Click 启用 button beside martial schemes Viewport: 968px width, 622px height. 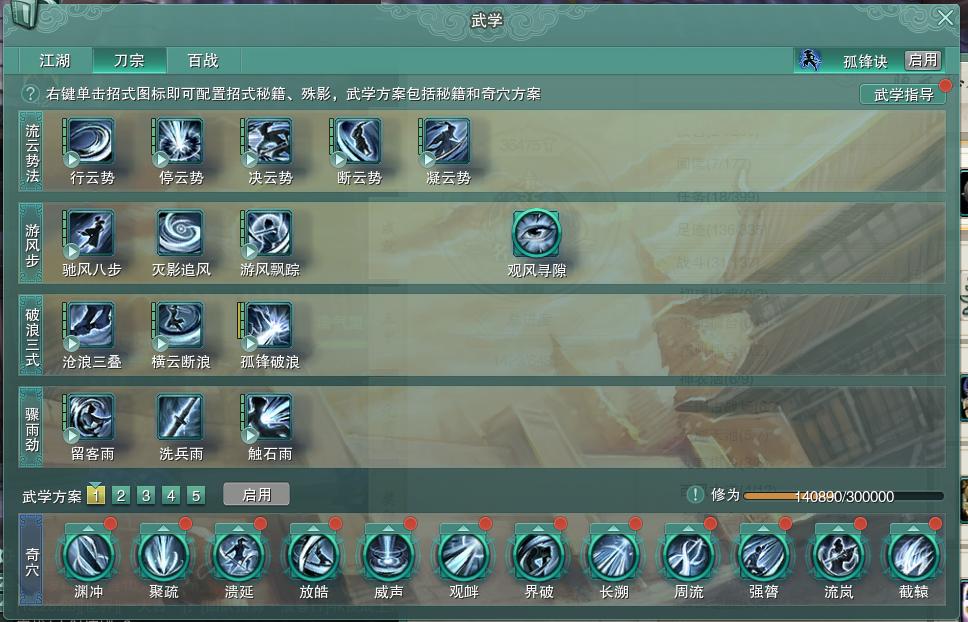coord(256,494)
